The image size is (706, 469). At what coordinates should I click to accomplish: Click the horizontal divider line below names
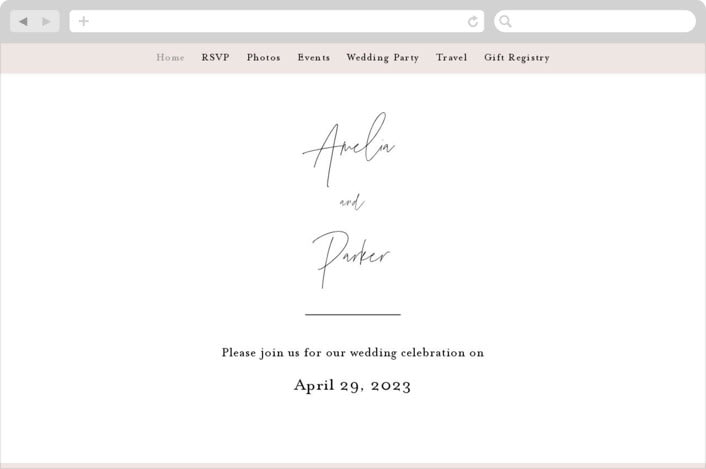(353, 314)
